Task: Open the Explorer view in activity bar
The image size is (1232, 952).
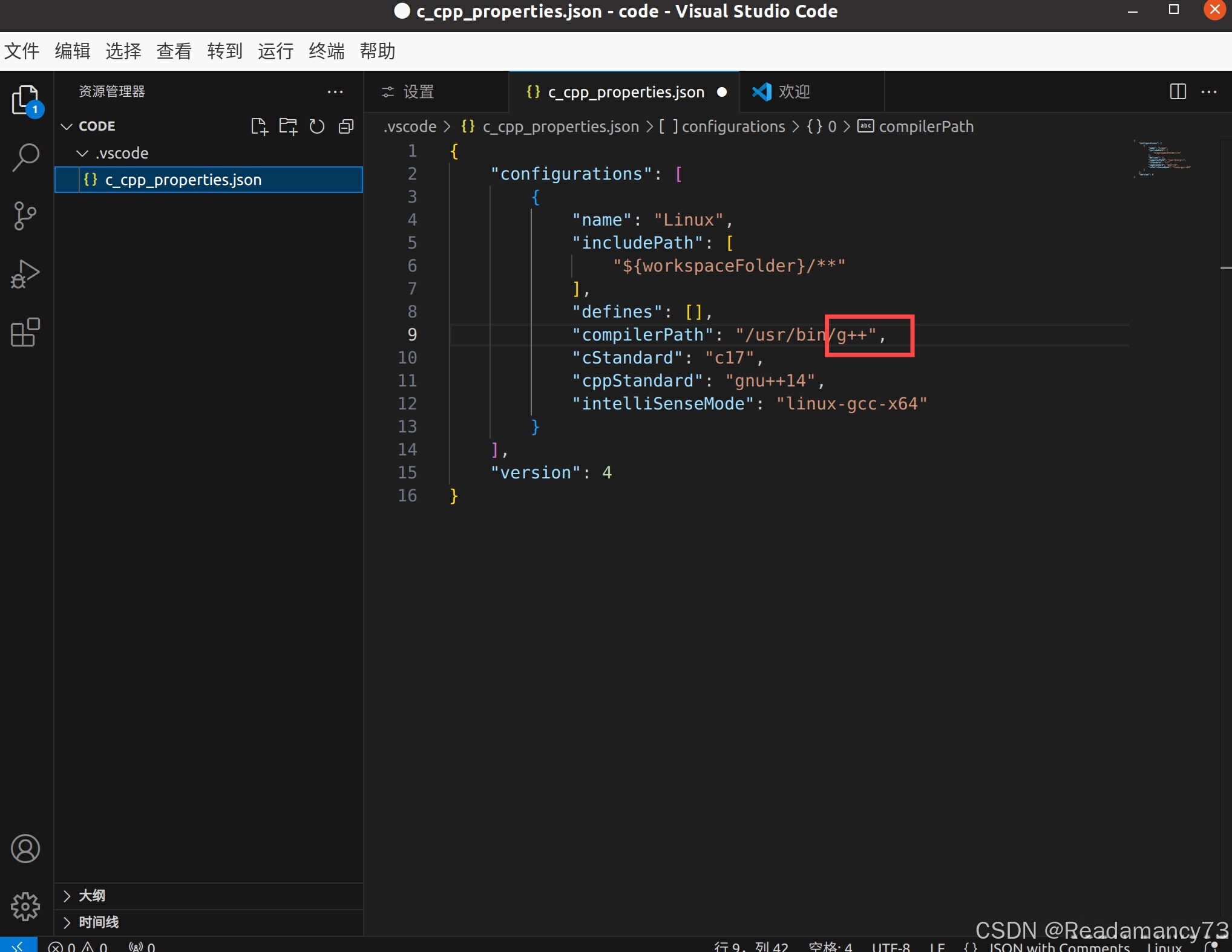Action: 25,100
